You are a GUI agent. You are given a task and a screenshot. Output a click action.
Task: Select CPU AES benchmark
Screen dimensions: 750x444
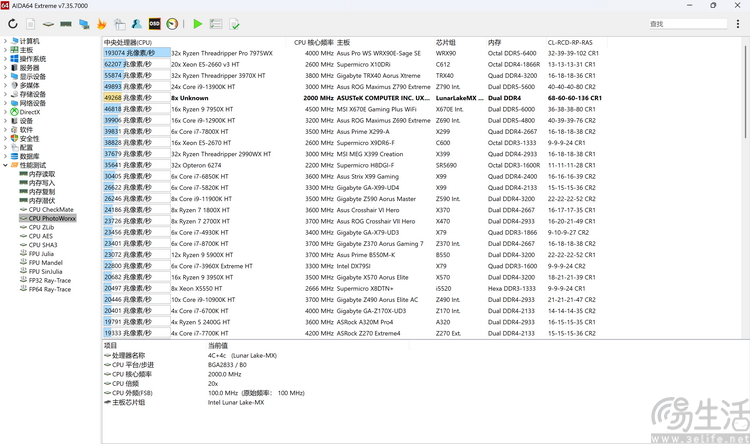coord(41,236)
